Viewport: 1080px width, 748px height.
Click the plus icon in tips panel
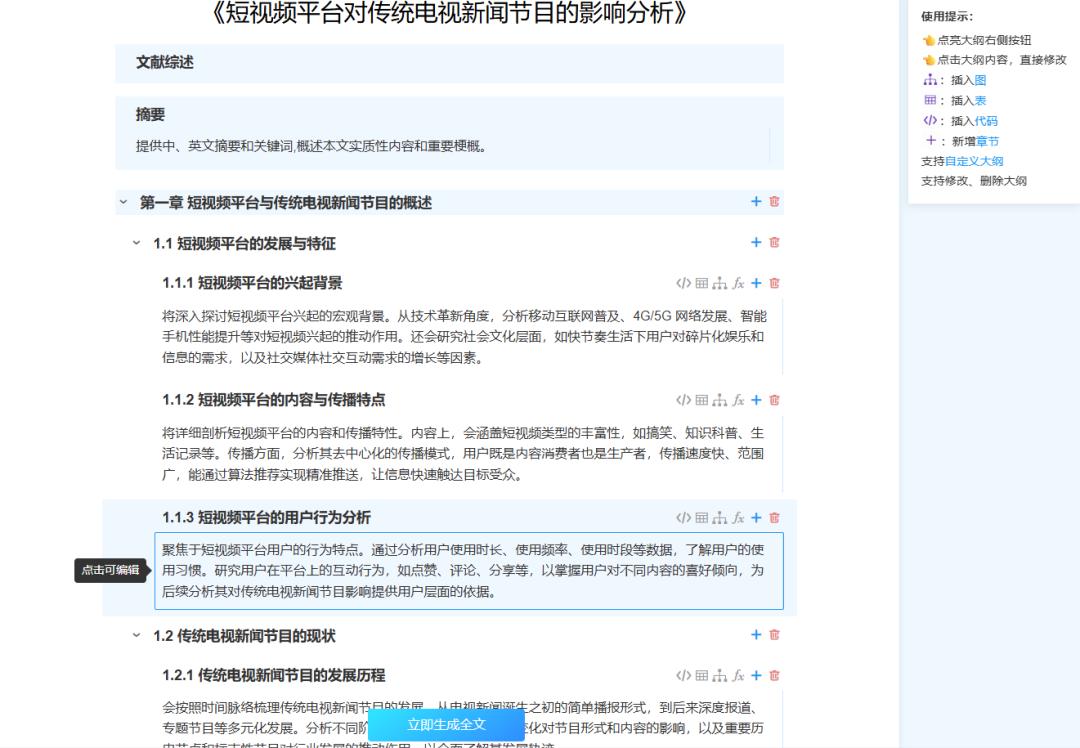point(931,141)
